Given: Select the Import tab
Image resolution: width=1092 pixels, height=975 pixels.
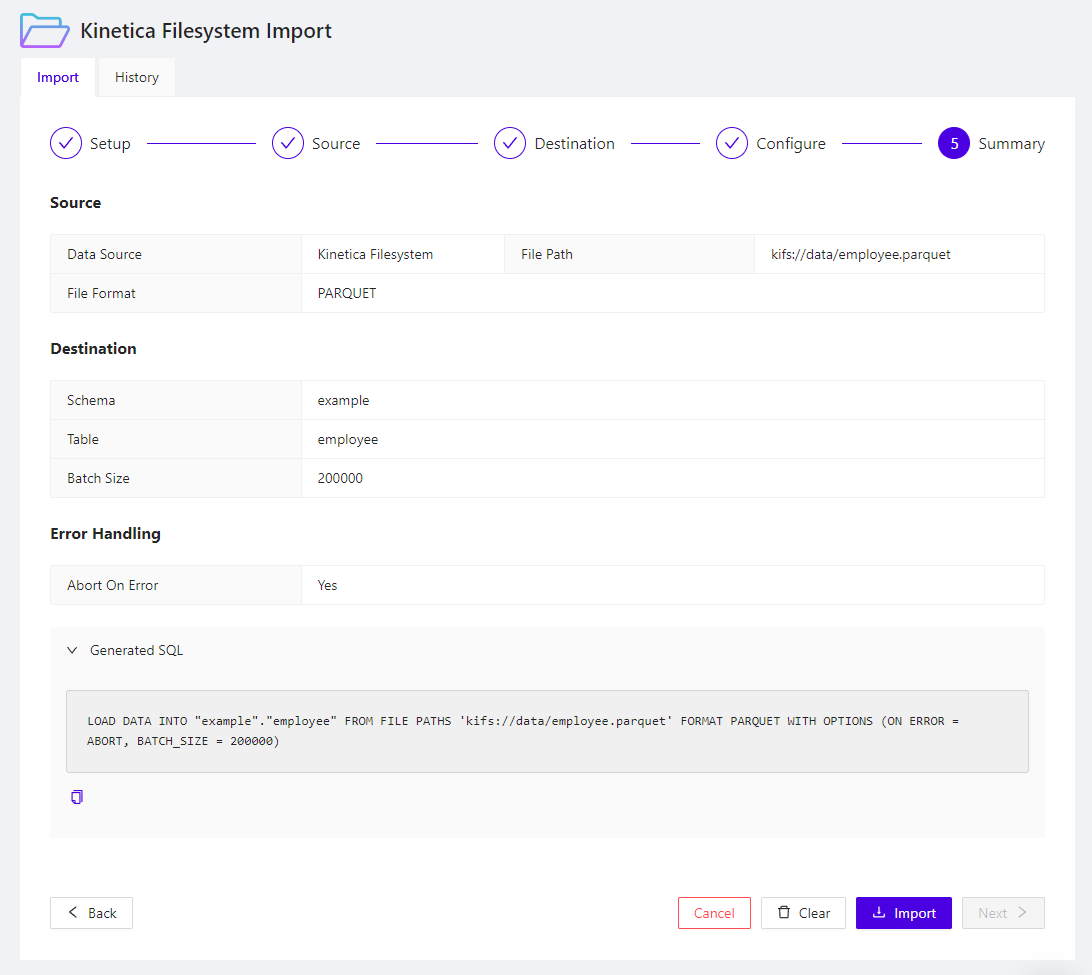Looking at the screenshot, I should coord(57,77).
